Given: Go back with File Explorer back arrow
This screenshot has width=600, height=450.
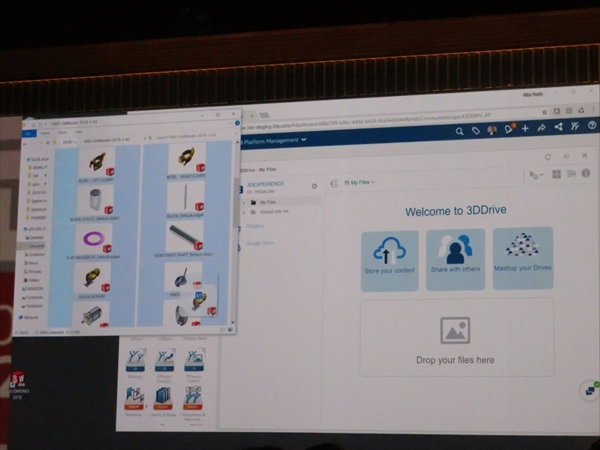Looking at the screenshot, I should 25,144.
